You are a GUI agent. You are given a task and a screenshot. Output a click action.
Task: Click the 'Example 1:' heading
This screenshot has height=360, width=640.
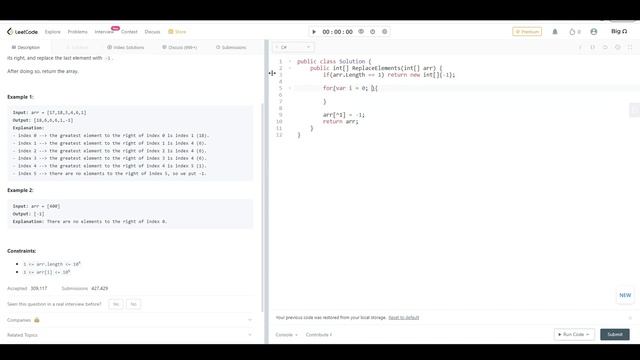pos(20,97)
